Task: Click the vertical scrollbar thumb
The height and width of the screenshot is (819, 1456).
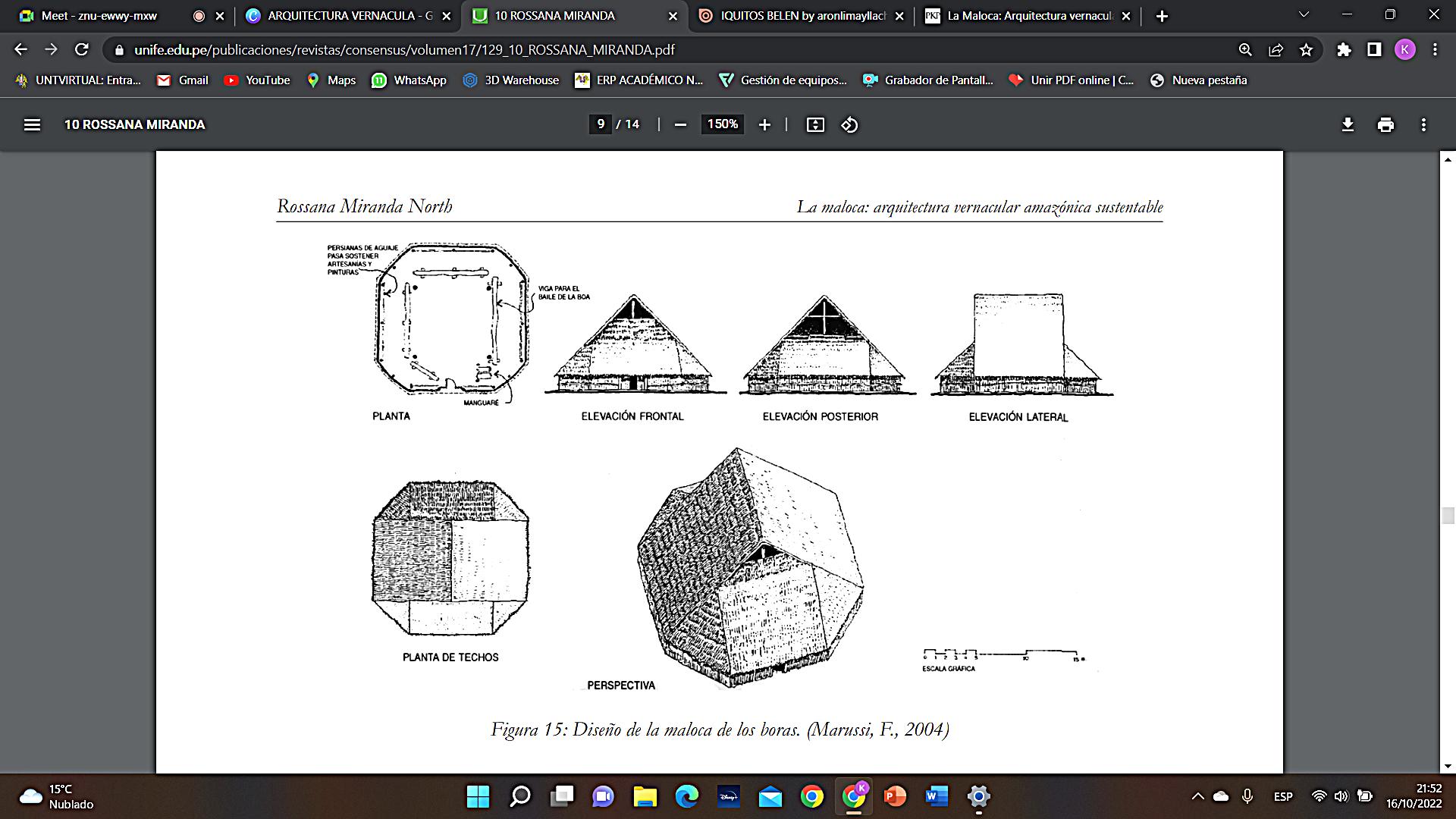Action: click(x=1448, y=516)
